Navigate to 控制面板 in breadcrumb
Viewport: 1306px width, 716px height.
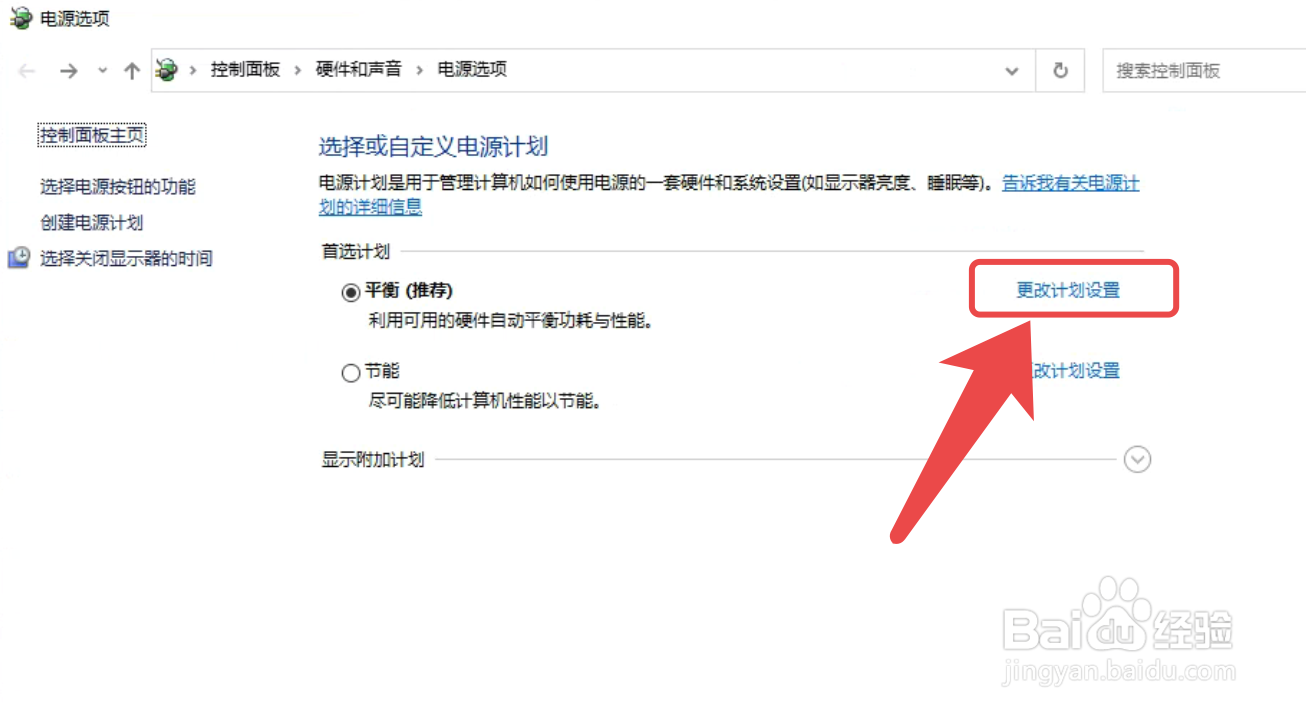click(245, 69)
